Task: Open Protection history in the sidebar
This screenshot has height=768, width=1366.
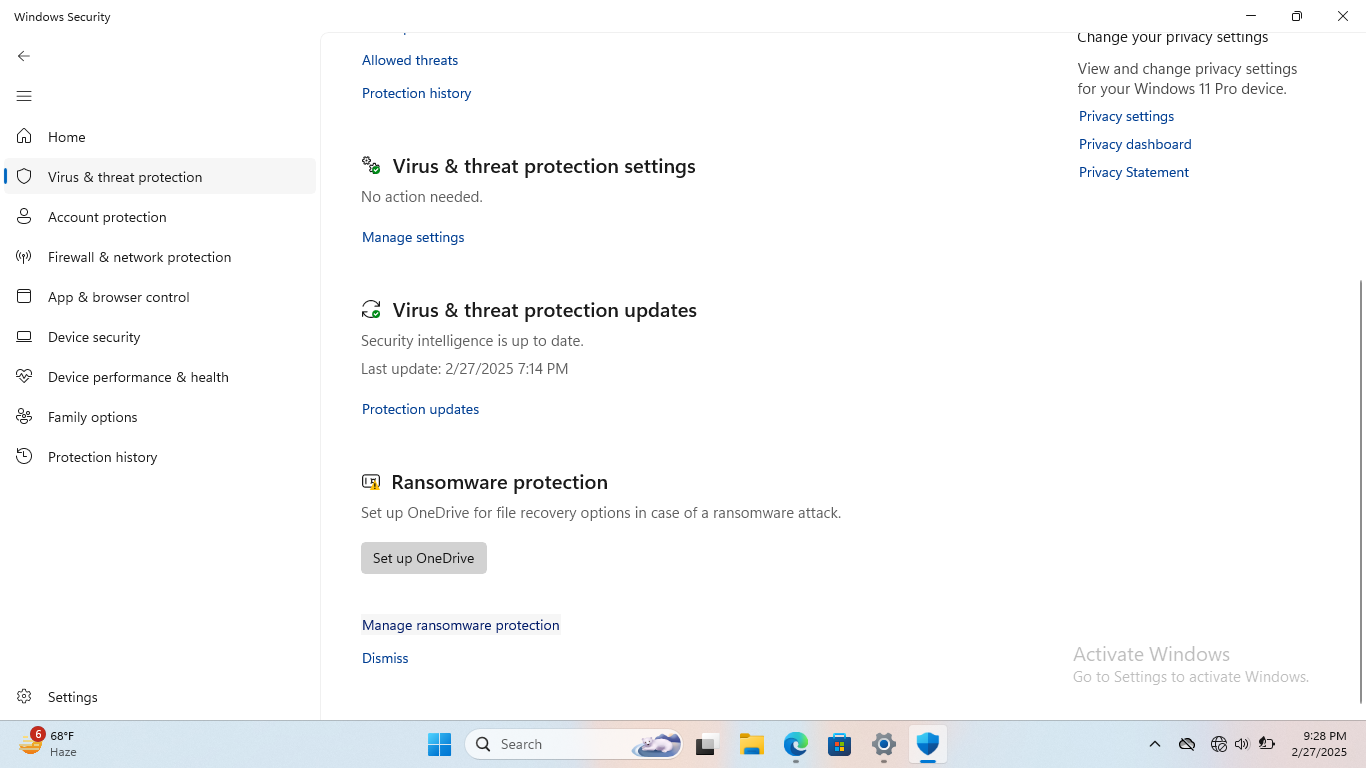Action: point(102,457)
